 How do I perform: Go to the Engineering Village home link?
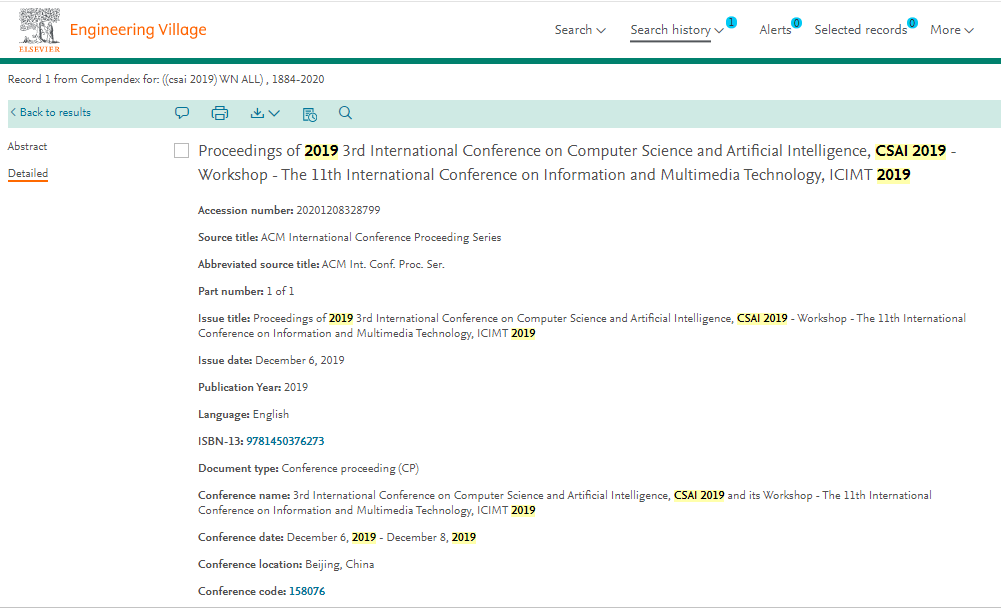tap(138, 30)
